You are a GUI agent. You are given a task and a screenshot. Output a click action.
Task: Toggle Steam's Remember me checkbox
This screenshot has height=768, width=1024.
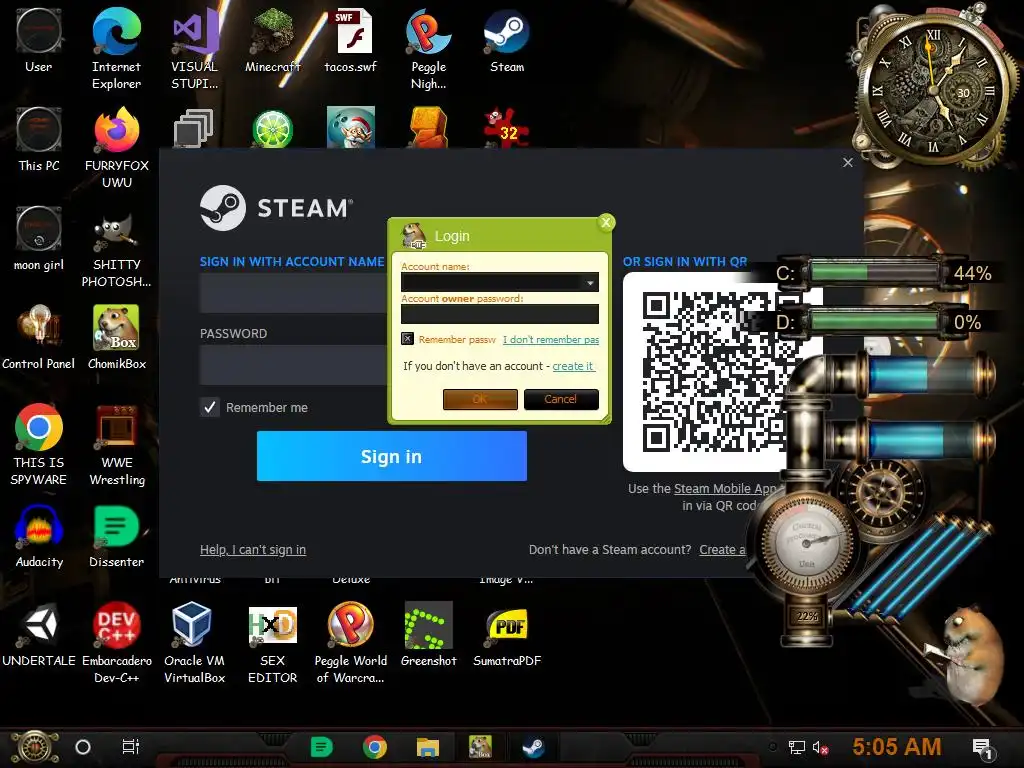[210, 408]
